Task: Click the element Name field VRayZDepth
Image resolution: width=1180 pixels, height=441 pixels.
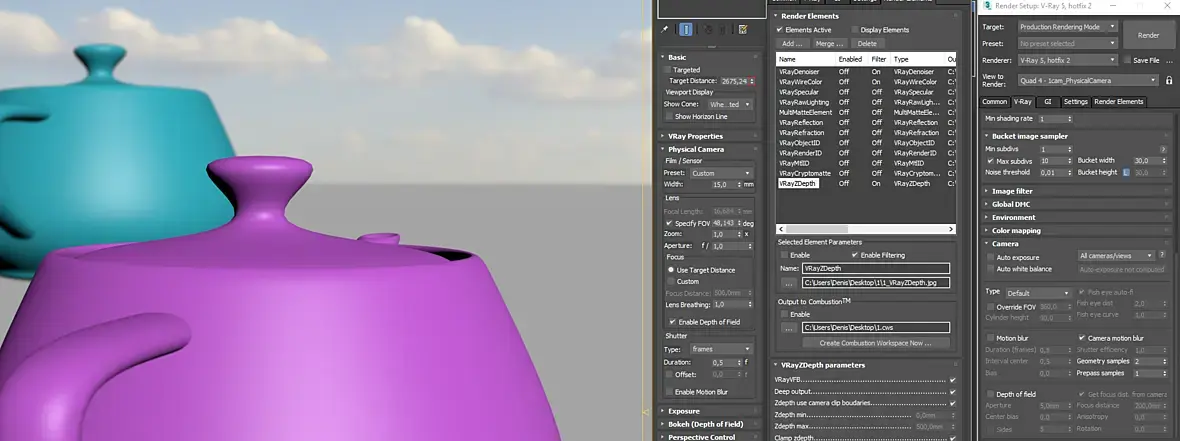Action: coord(875,268)
